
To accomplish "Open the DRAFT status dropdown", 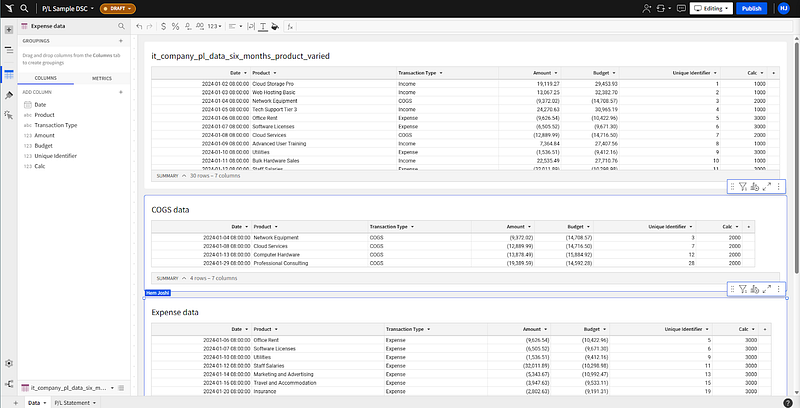I will pos(118,8).
